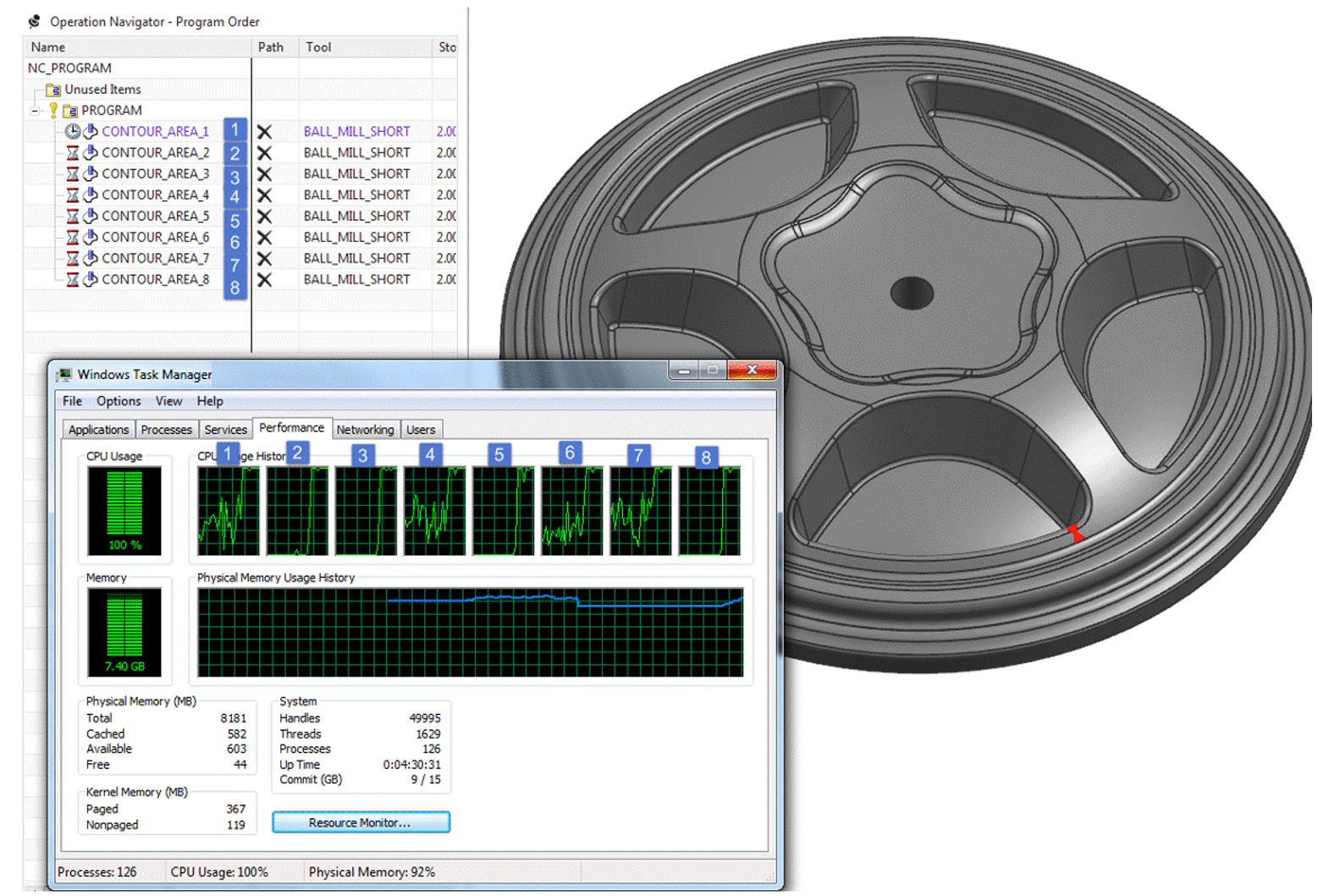Switch to the Processes tab

(x=167, y=430)
